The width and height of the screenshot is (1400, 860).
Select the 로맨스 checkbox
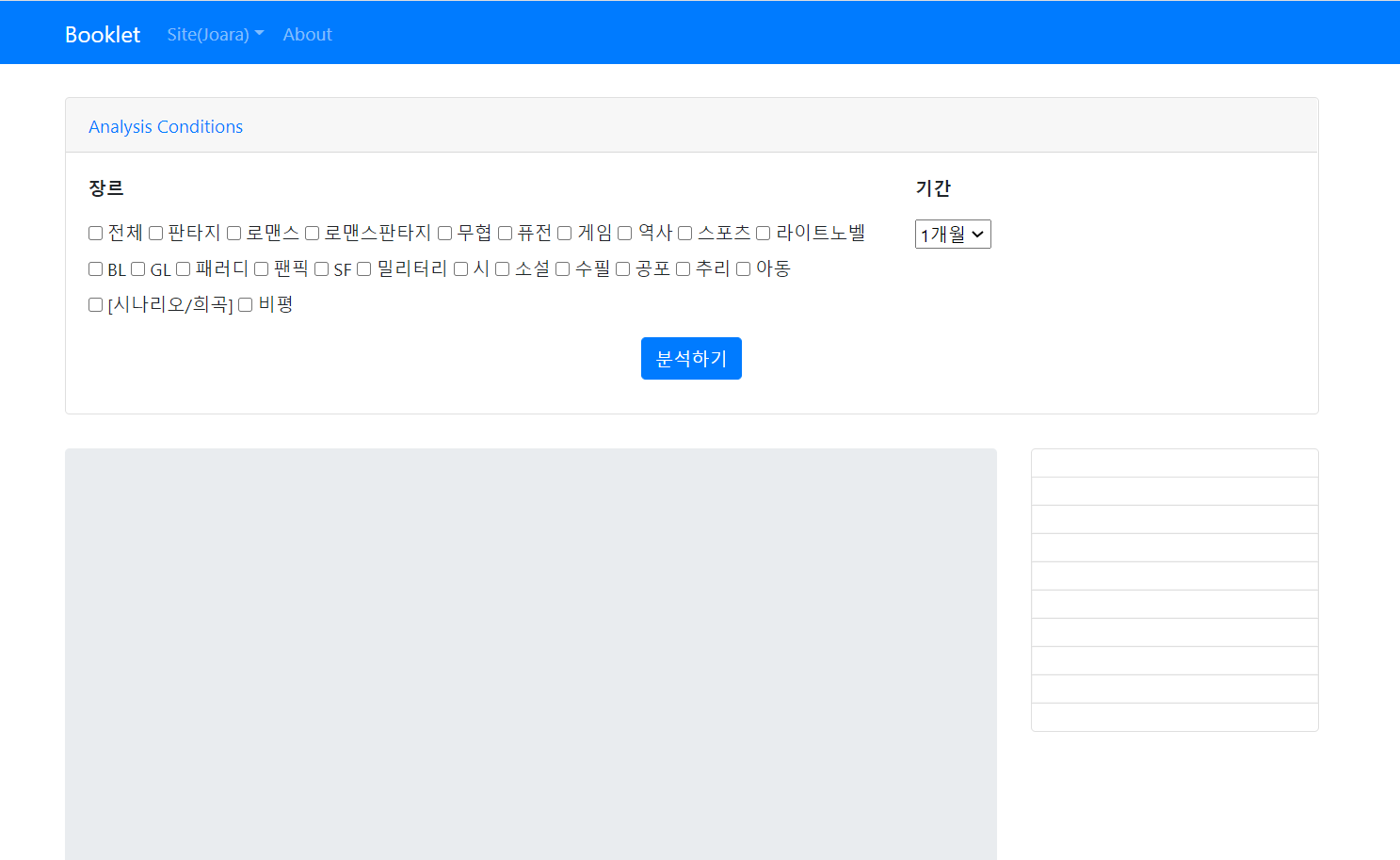[x=233, y=233]
